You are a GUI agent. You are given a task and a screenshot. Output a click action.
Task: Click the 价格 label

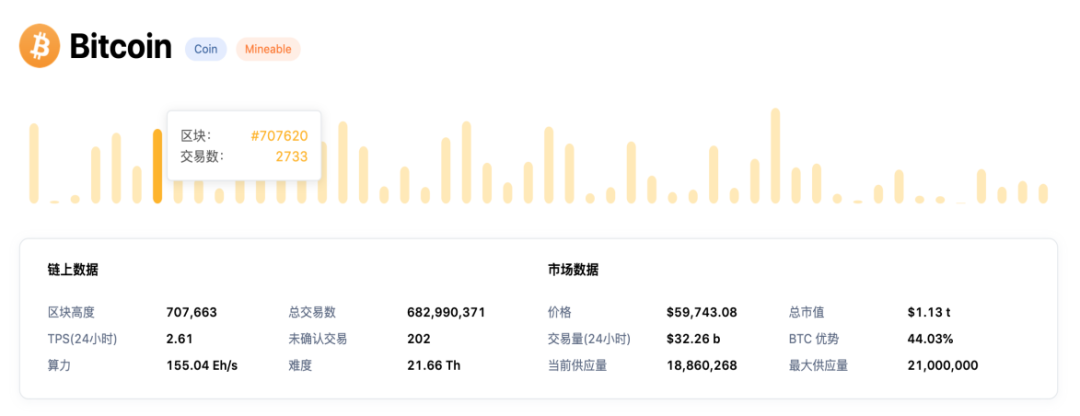click(560, 312)
